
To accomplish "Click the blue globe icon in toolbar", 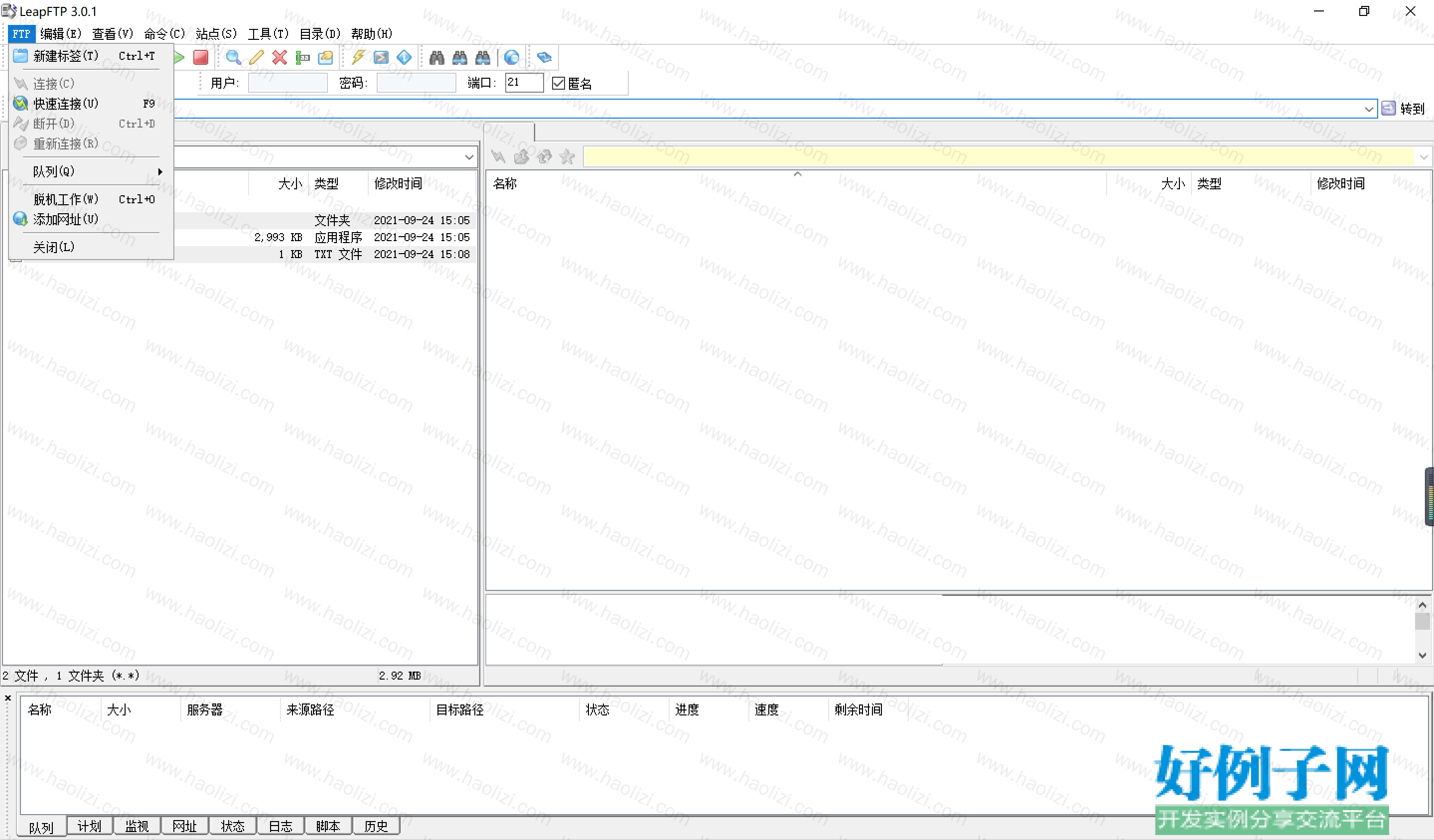I will pyautogui.click(x=512, y=57).
